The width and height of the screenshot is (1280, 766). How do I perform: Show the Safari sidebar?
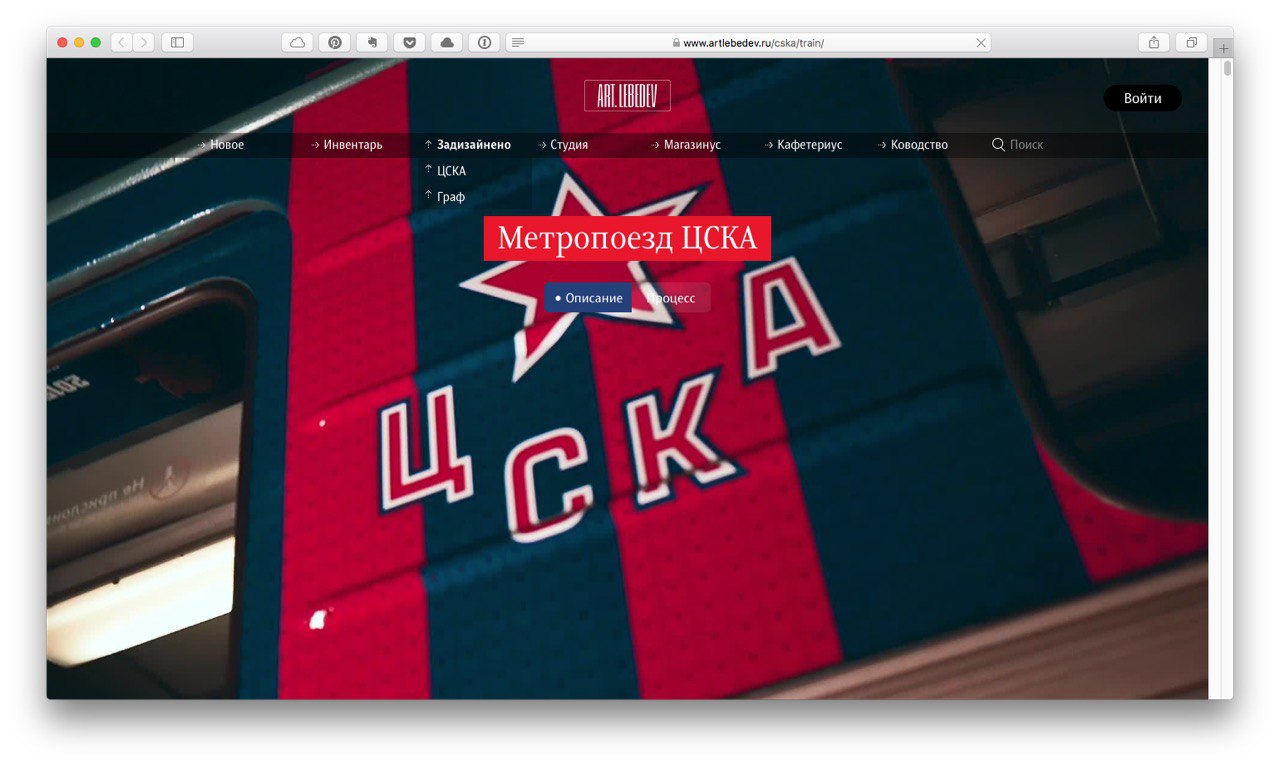177,42
